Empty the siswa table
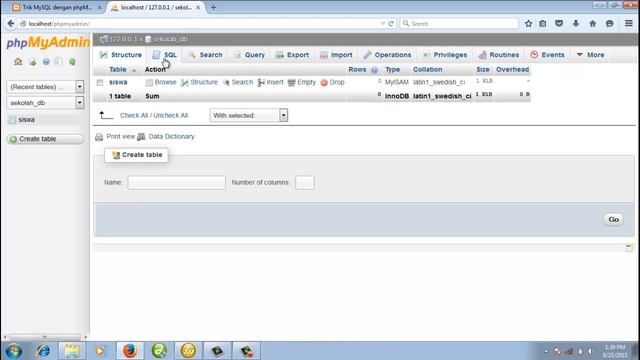 click(302, 82)
